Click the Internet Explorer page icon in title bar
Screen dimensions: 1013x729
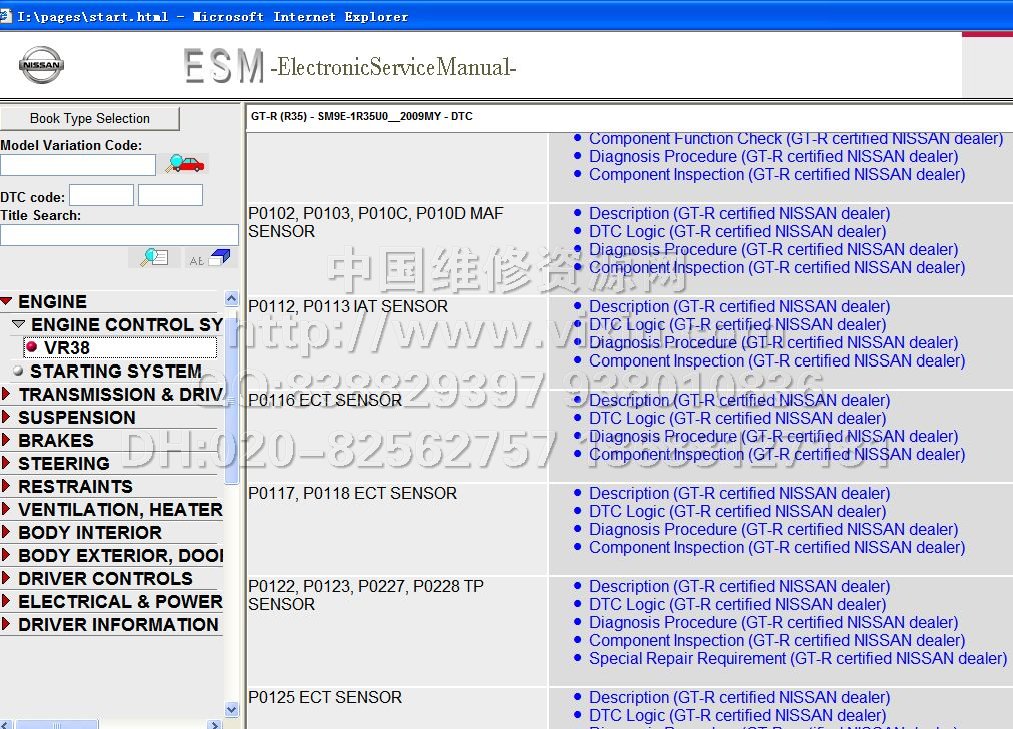6,16
